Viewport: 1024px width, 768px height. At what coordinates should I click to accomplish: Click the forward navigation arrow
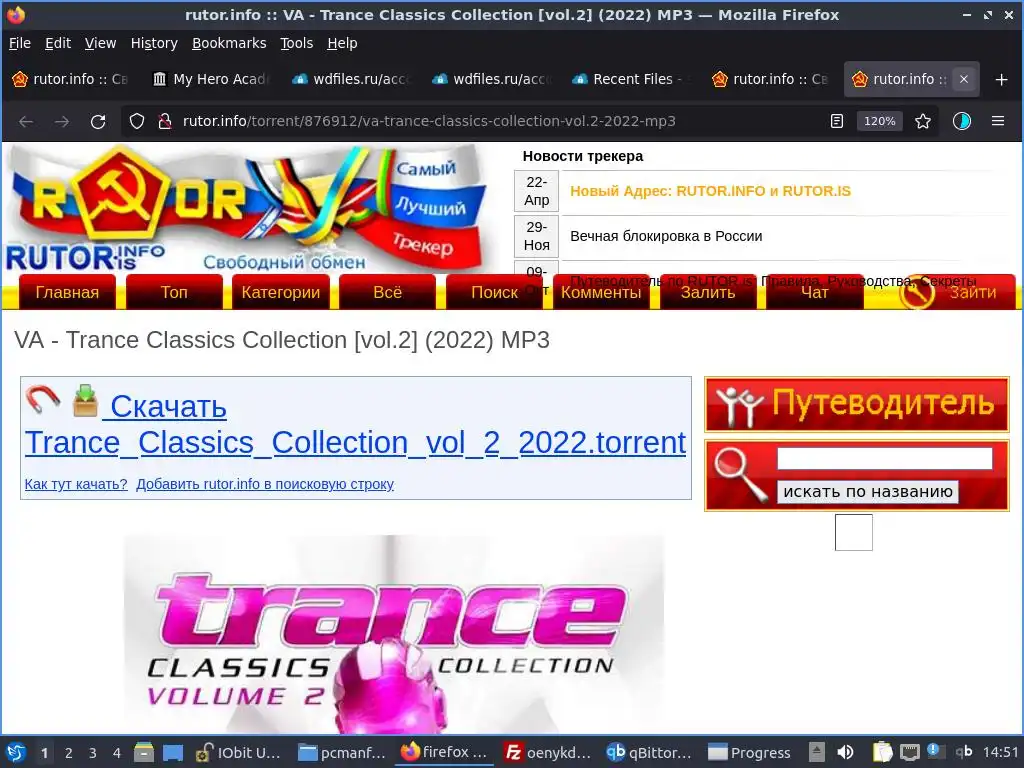coord(62,121)
